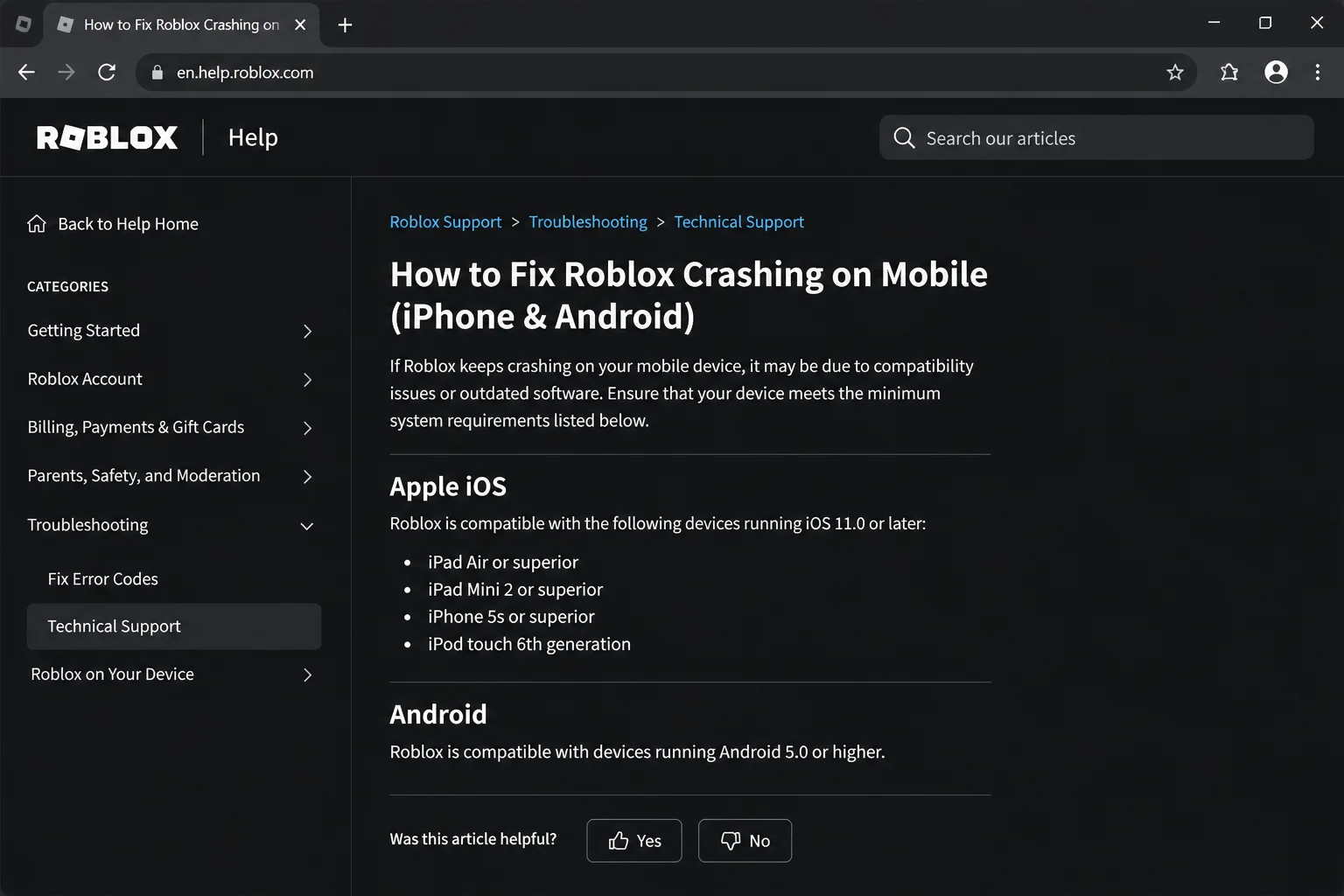
Task: Minimize the browser window
Action: coord(1214,23)
